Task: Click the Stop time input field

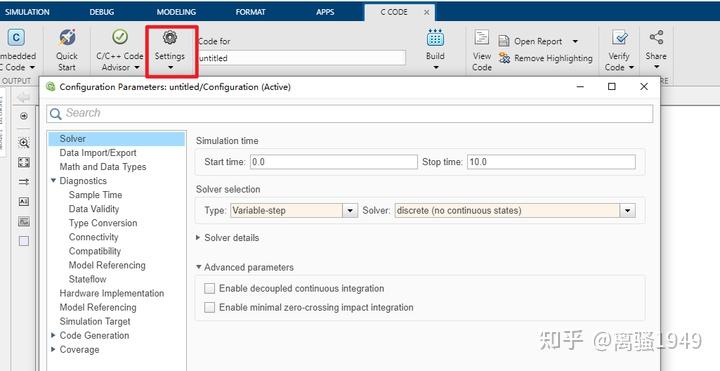Action: 551,162
